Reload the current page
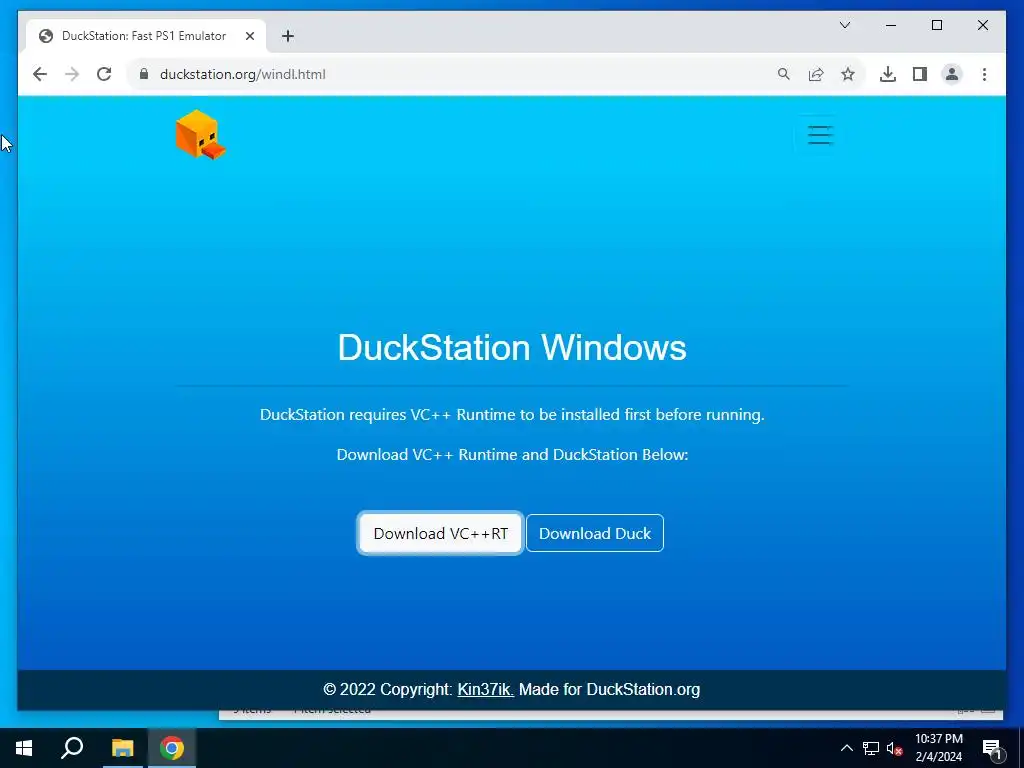The height and width of the screenshot is (768, 1024). coord(104,74)
